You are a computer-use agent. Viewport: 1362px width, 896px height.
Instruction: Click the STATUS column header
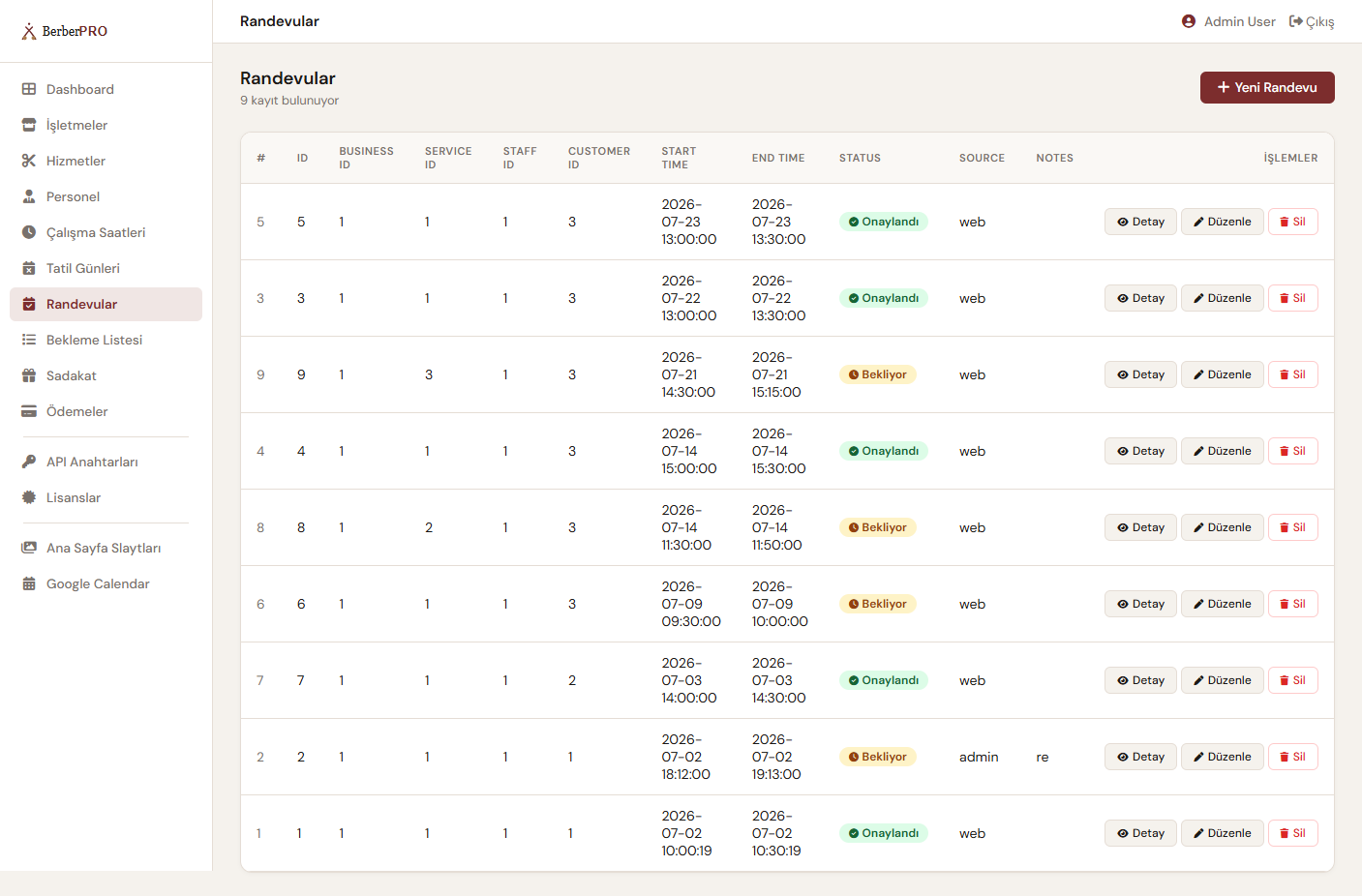[x=860, y=158]
